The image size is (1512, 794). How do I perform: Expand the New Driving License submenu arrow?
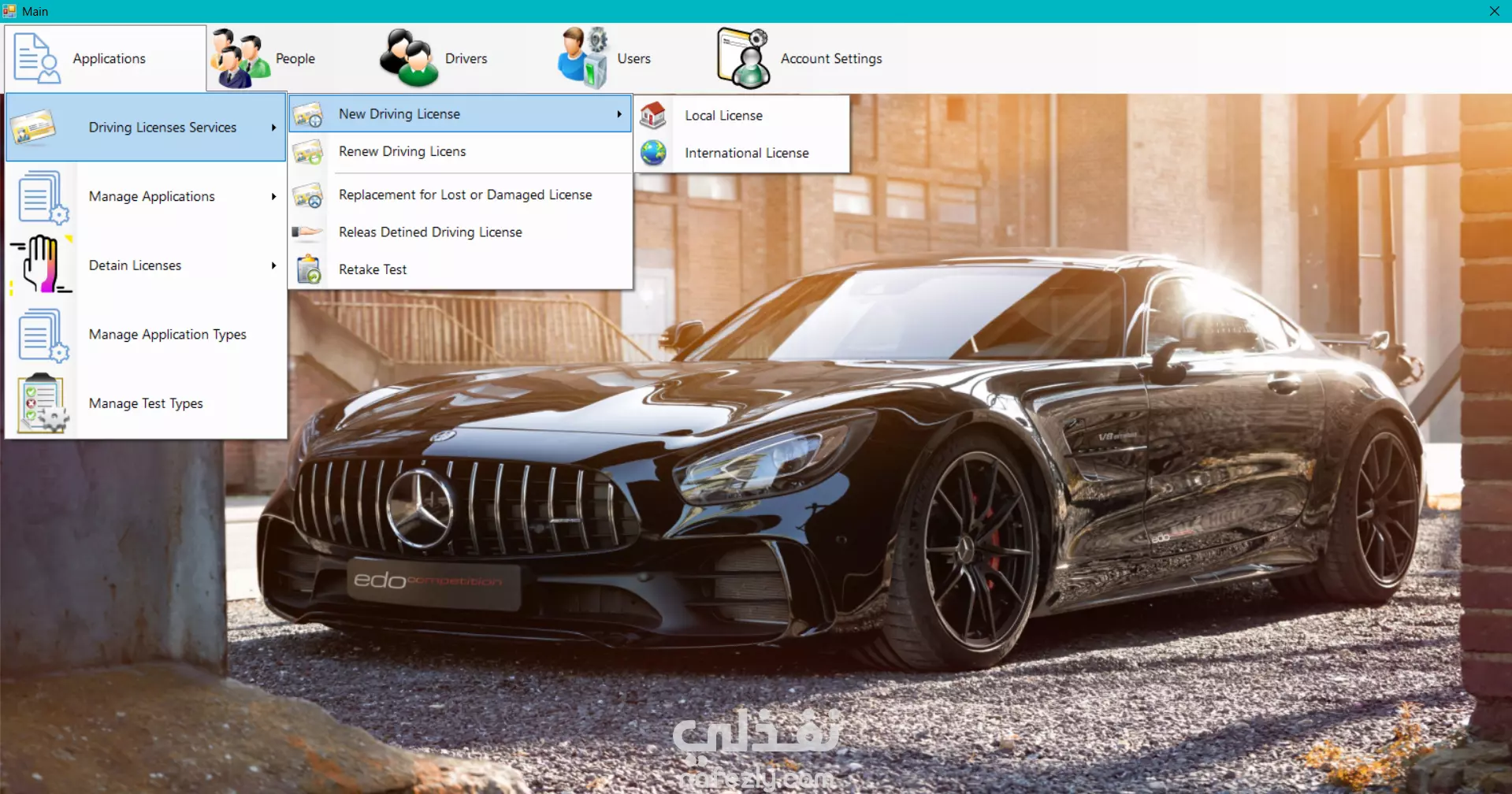tap(619, 114)
